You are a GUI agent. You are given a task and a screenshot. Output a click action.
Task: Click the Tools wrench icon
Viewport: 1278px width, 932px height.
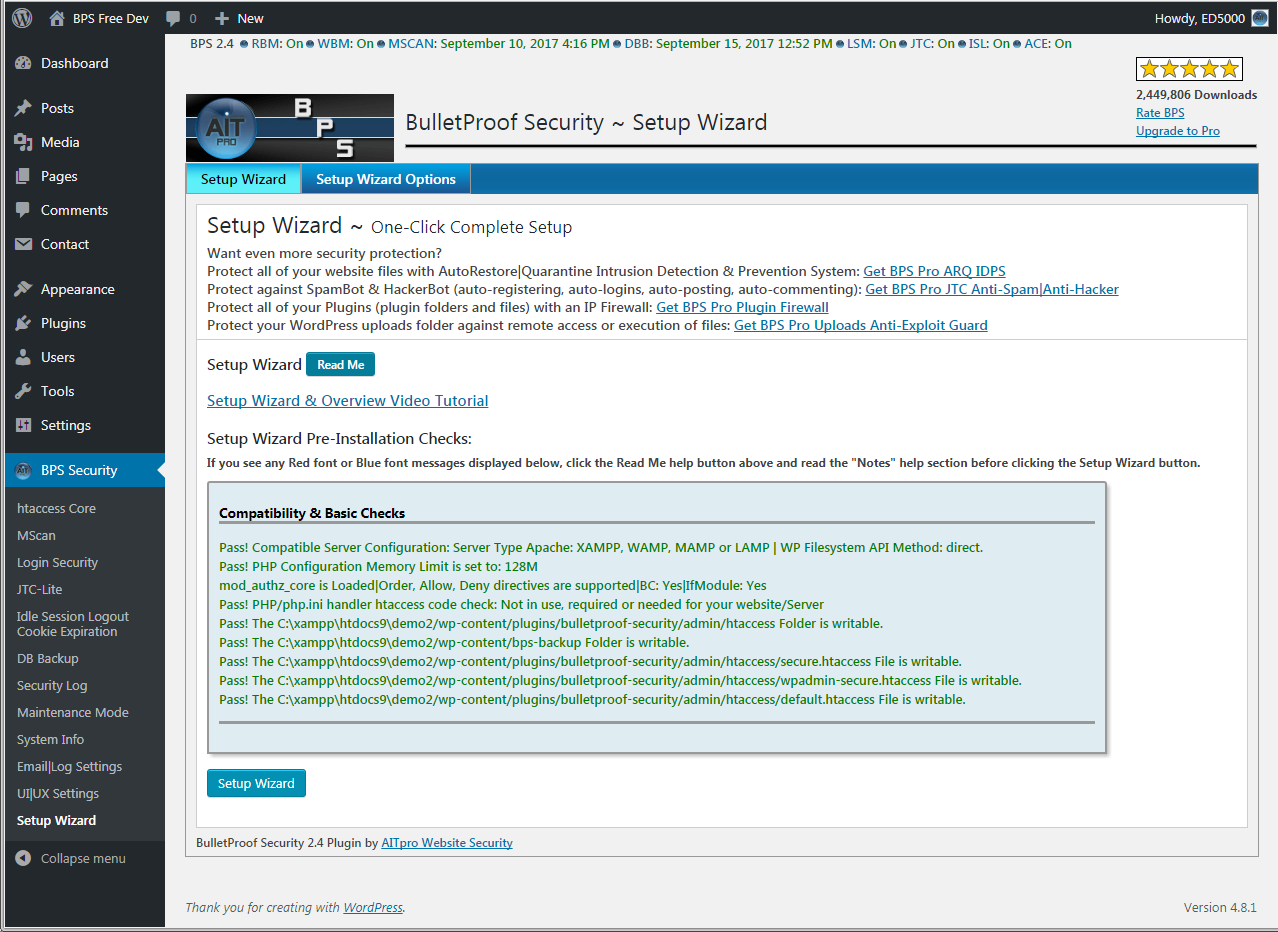(23, 391)
